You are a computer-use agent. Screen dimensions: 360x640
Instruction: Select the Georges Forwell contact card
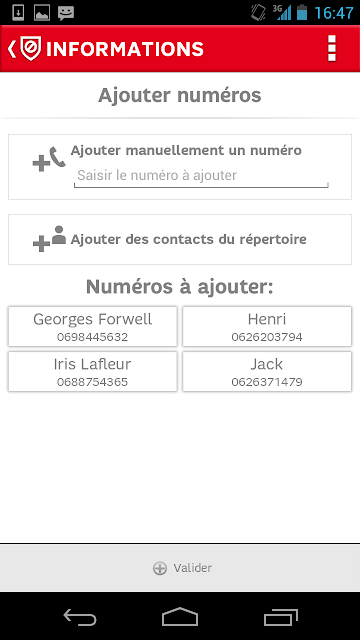[x=93, y=327]
